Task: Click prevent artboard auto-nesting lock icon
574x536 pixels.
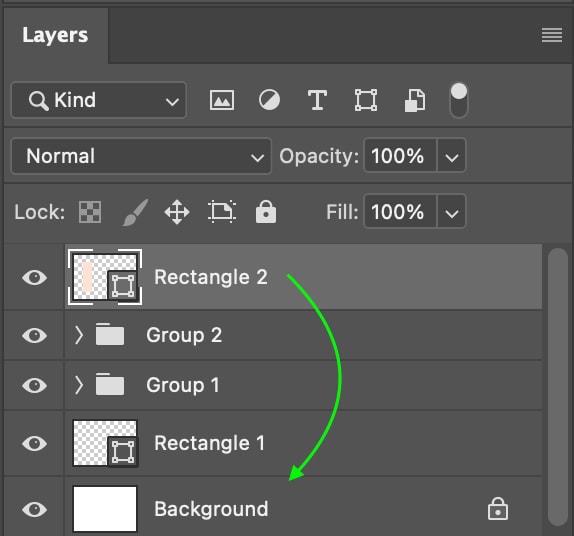Action: (x=222, y=212)
